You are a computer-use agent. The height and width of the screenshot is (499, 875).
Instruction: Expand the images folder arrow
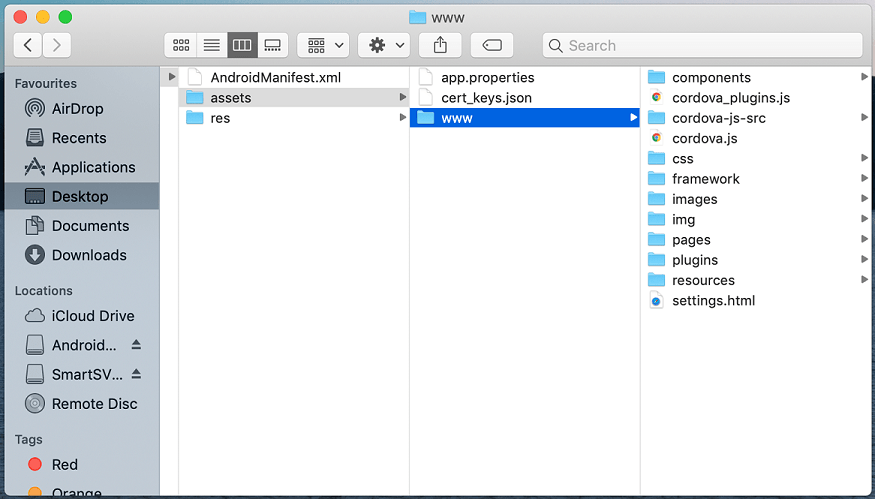(864, 199)
